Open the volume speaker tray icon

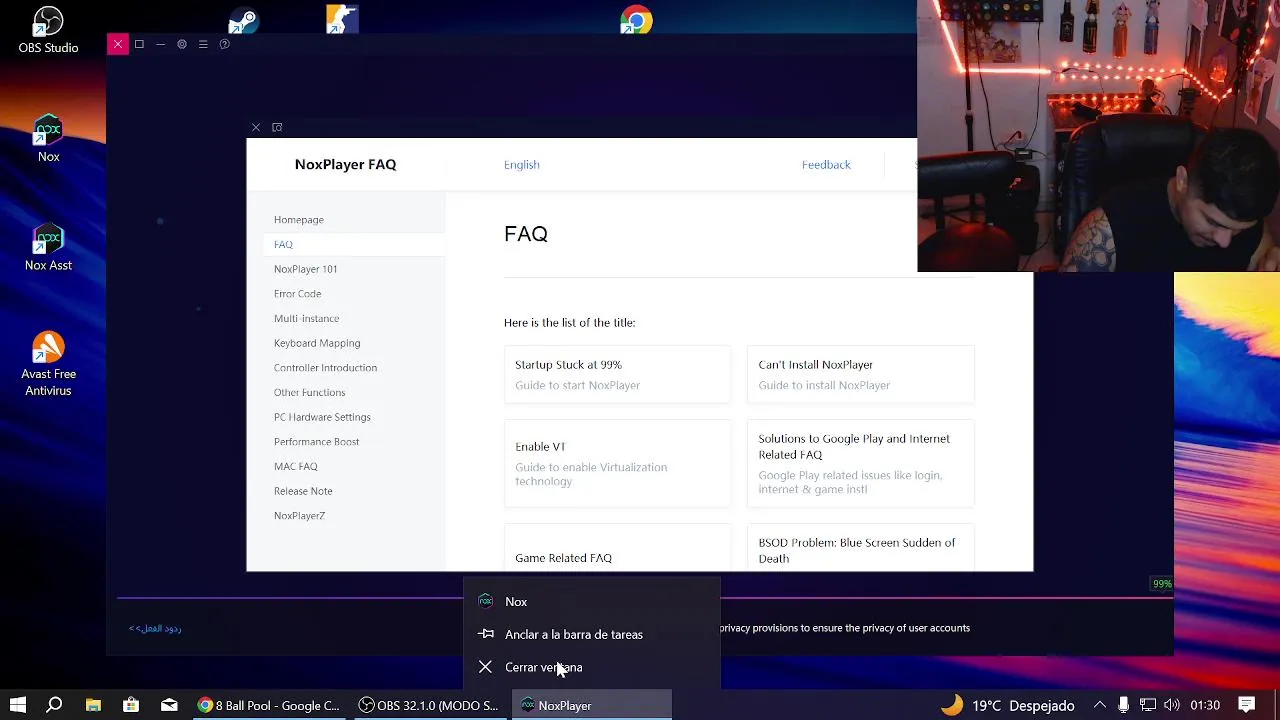point(1172,705)
